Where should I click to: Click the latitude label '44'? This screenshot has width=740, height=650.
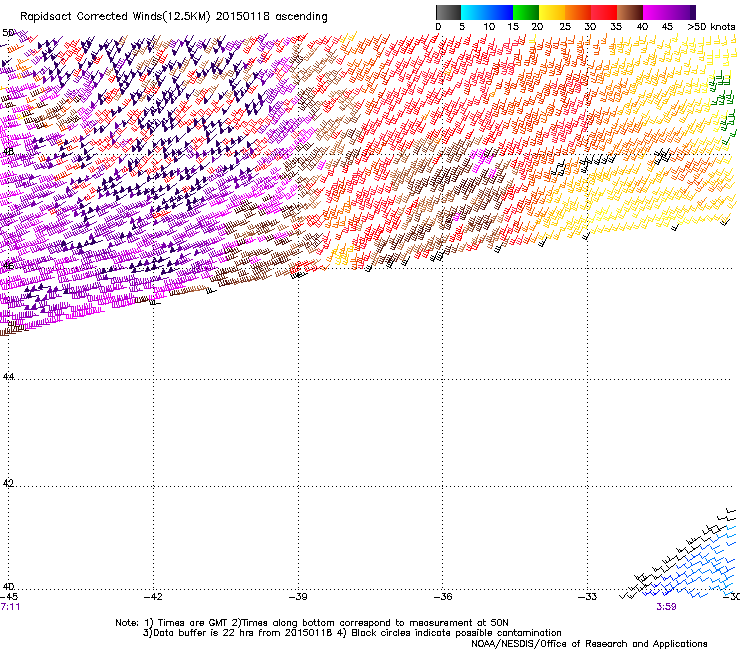click(x=8, y=377)
